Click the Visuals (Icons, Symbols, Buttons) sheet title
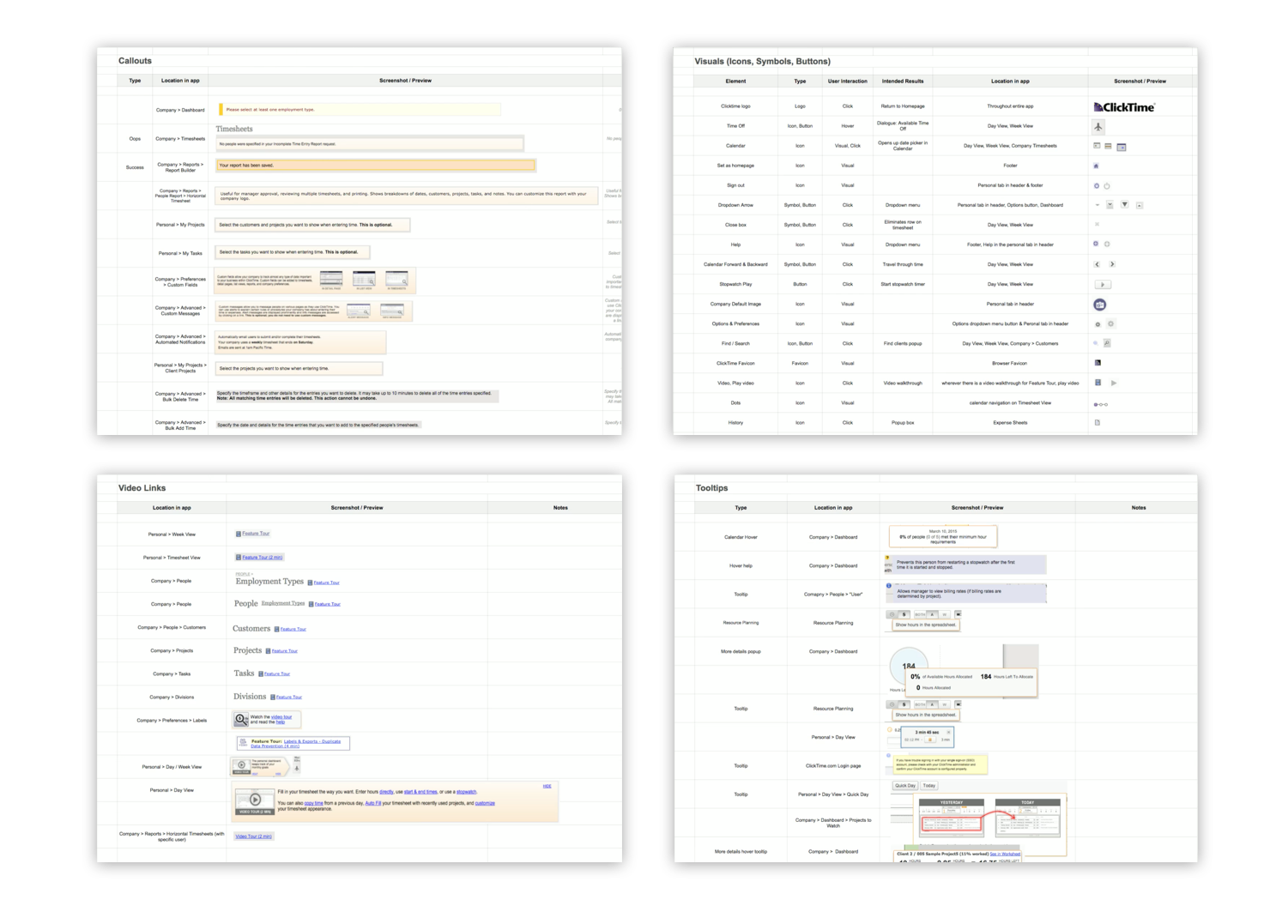 tap(762, 62)
